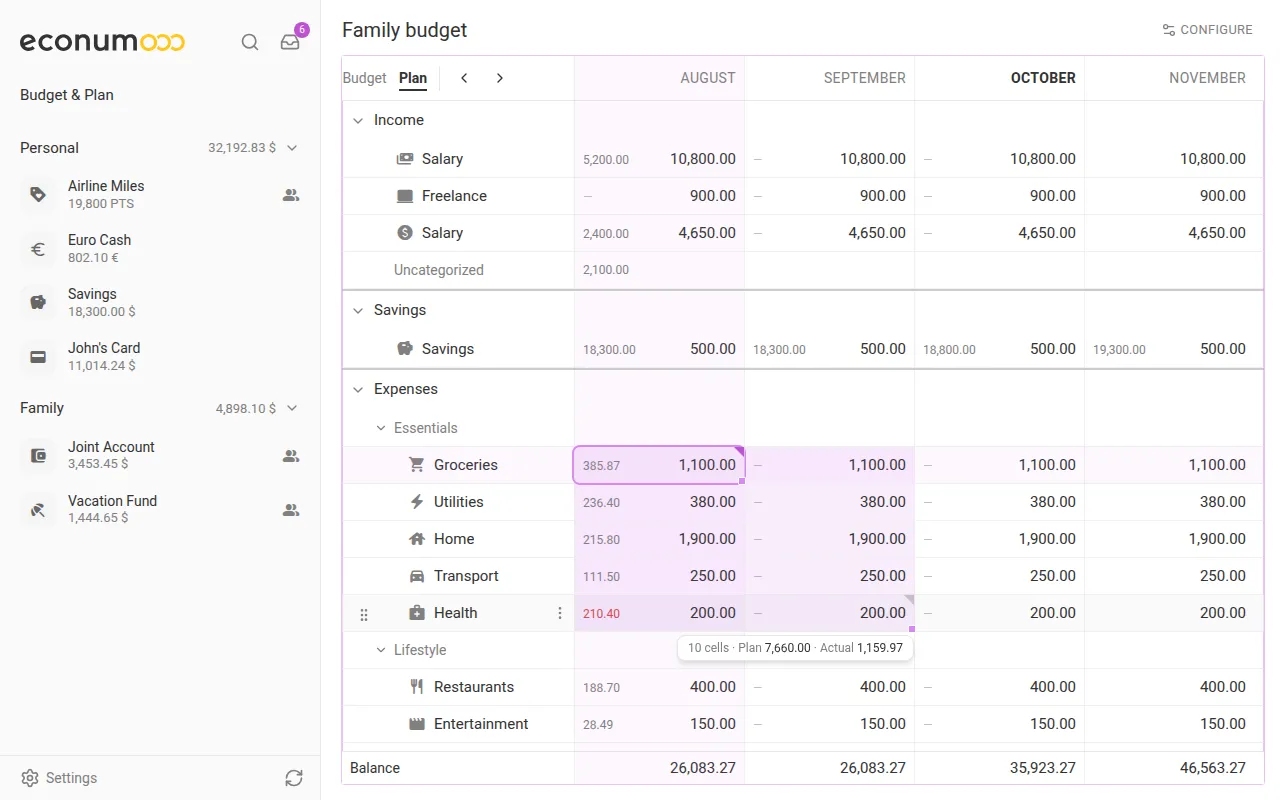This screenshot has width=1280, height=800.
Task: Click the Savings piggy bank account icon
Action: click(38, 302)
